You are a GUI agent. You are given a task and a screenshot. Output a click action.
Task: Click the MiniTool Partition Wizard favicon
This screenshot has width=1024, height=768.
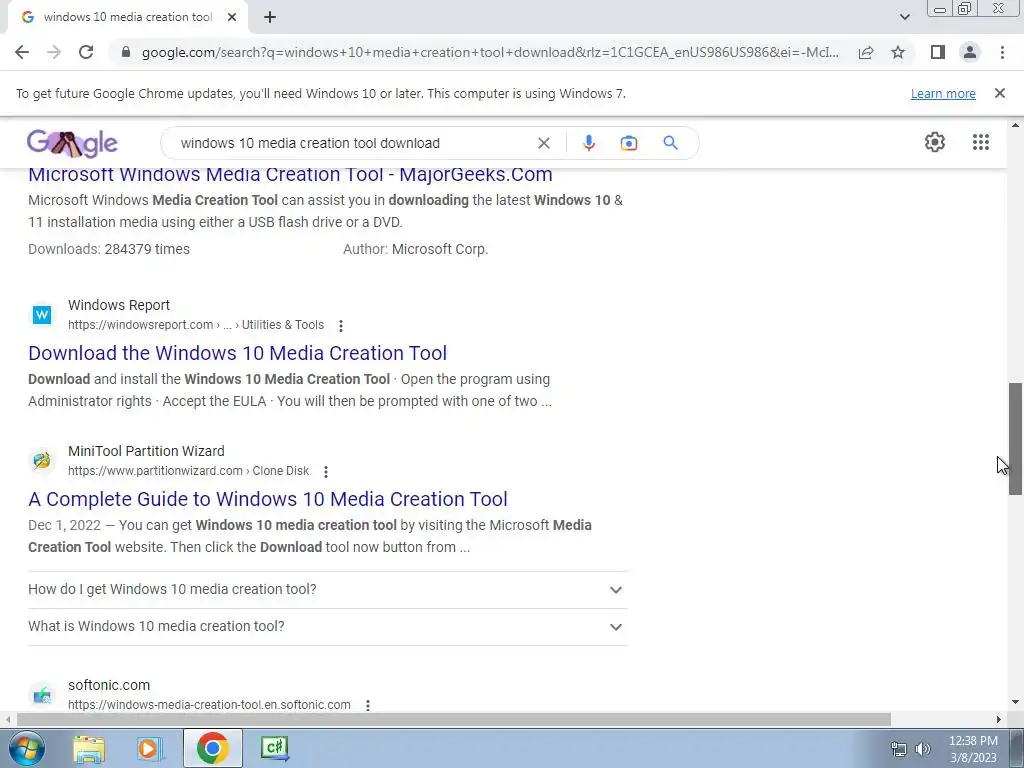click(x=42, y=461)
